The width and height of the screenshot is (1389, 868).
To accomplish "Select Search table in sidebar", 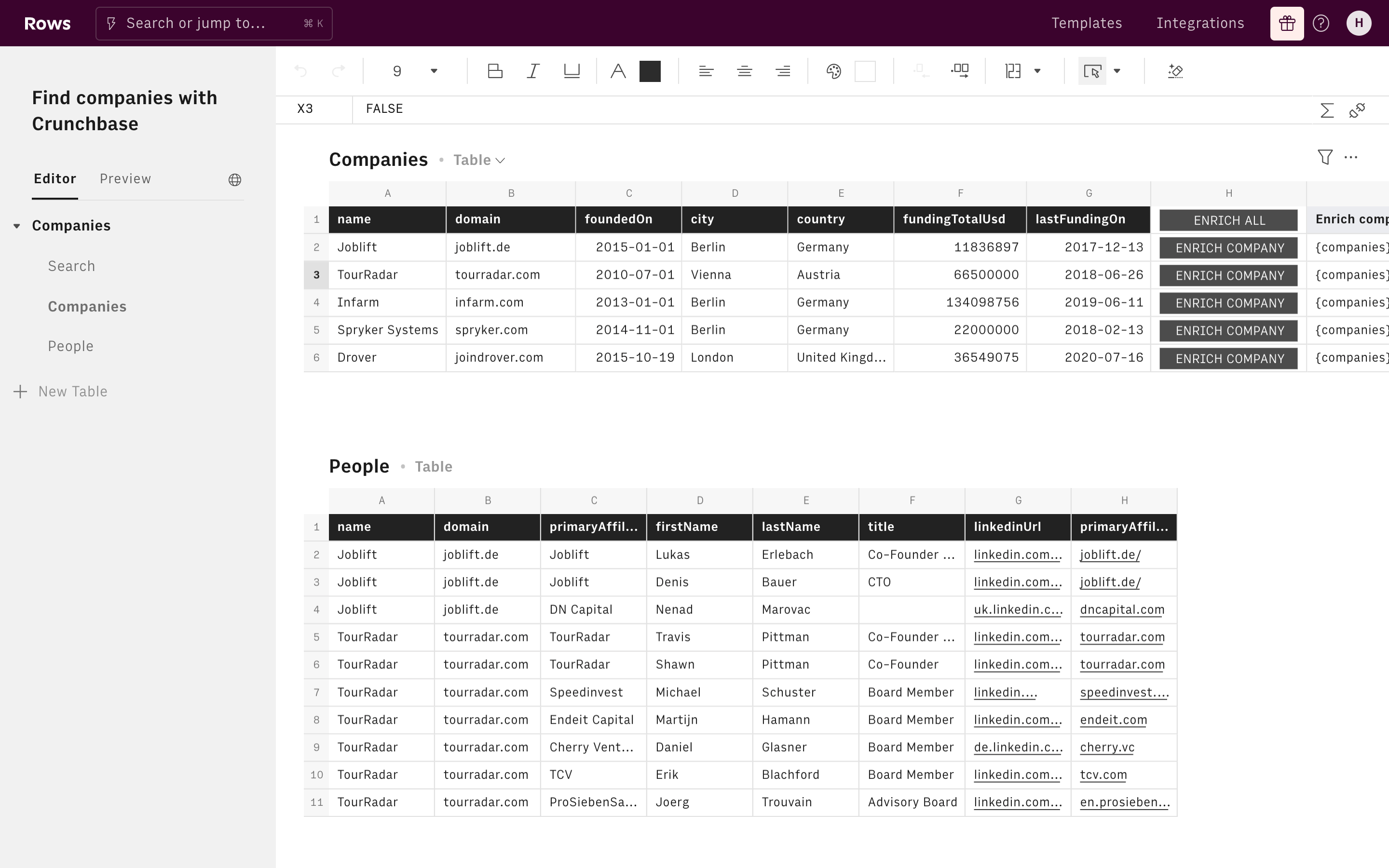I will point(71,266).
